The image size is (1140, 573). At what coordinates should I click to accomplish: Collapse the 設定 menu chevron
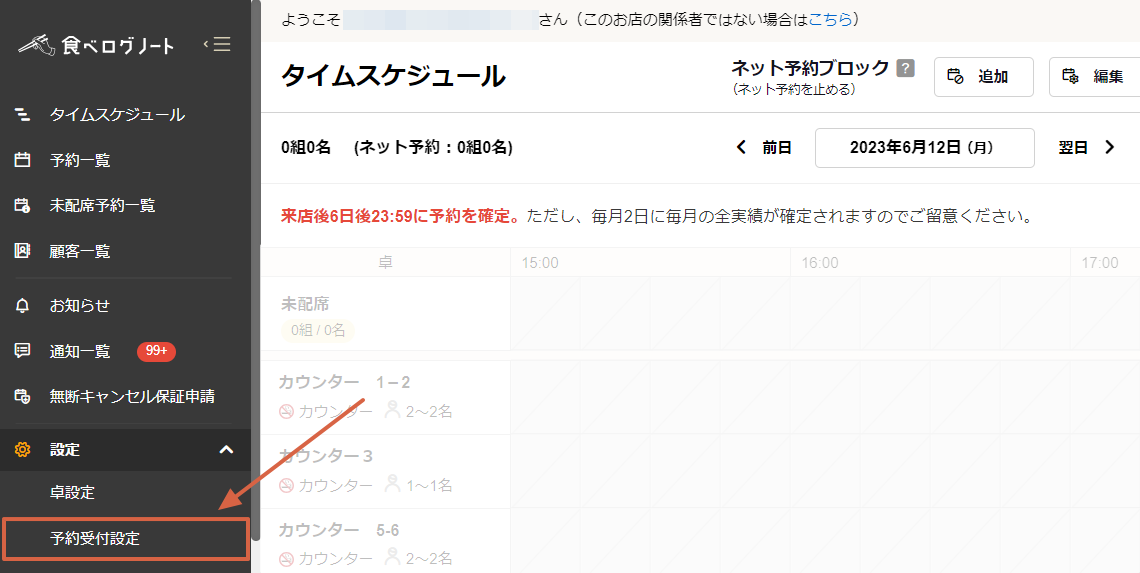(227, 449)
